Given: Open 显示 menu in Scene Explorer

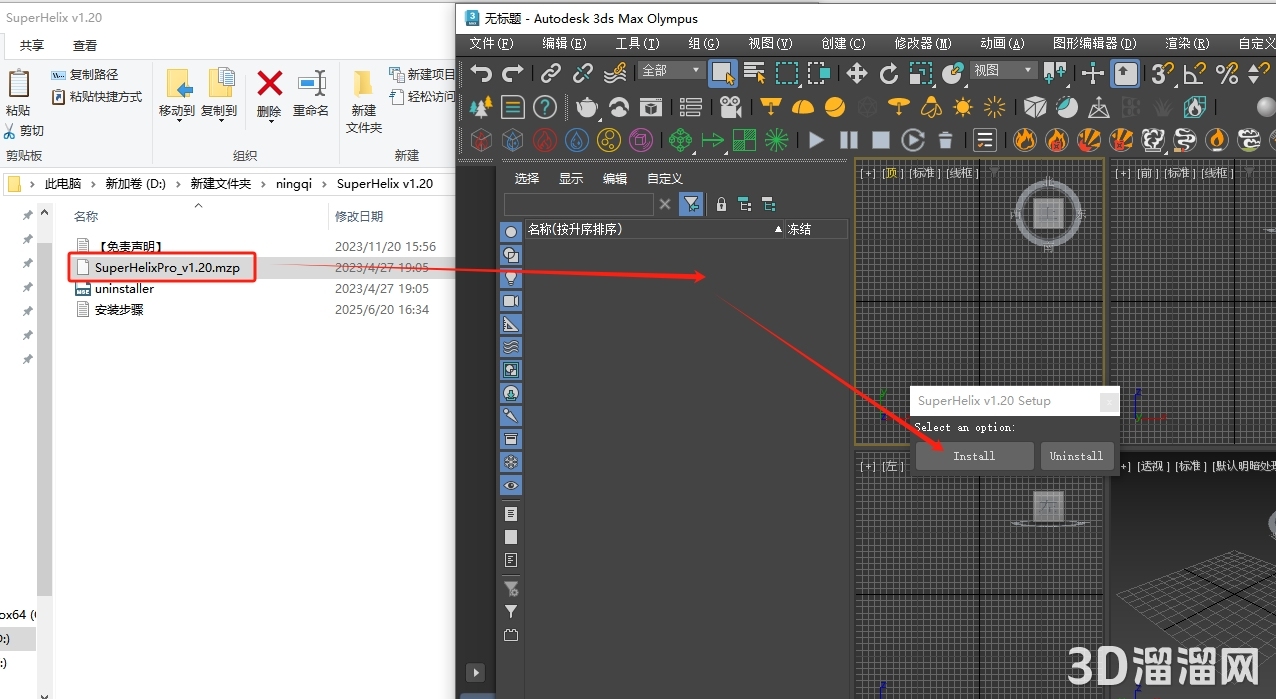Looking at the screenshot, I should coord(571,178).
